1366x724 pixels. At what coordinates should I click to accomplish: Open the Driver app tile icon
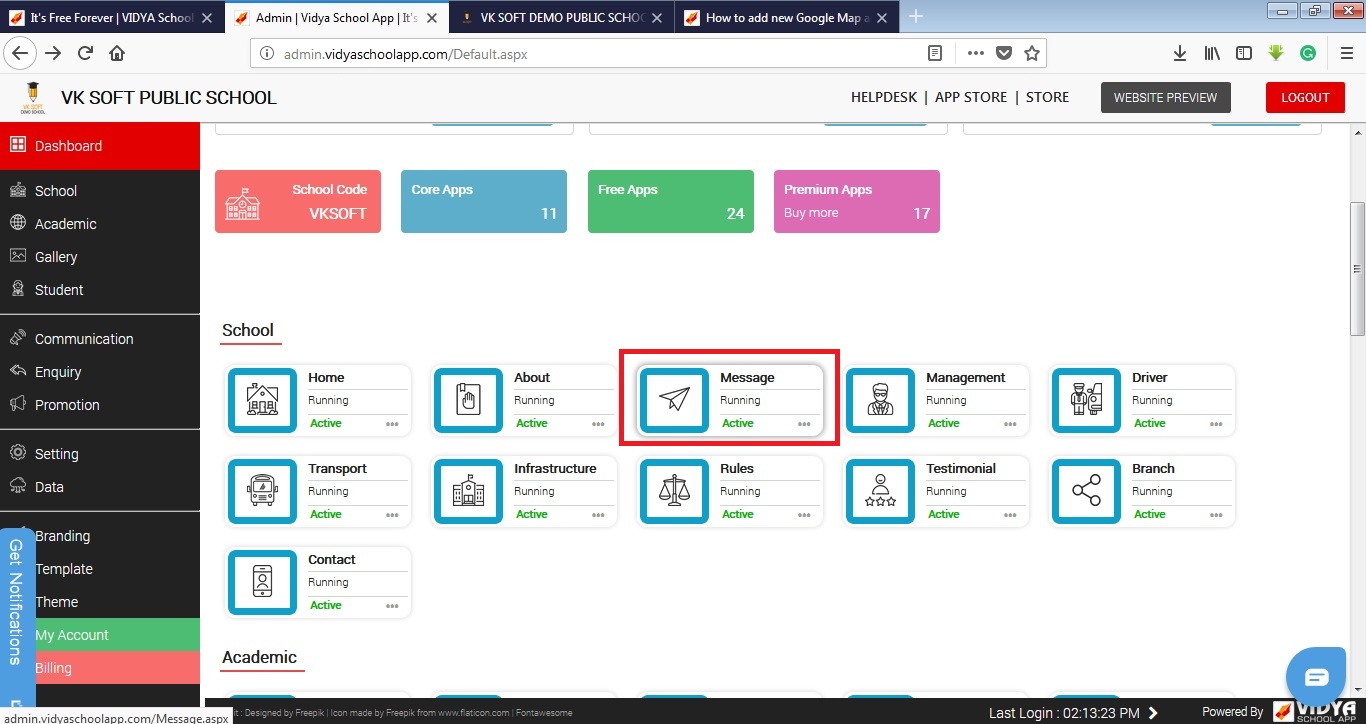pyautogui.click(x=1086, y=400)
